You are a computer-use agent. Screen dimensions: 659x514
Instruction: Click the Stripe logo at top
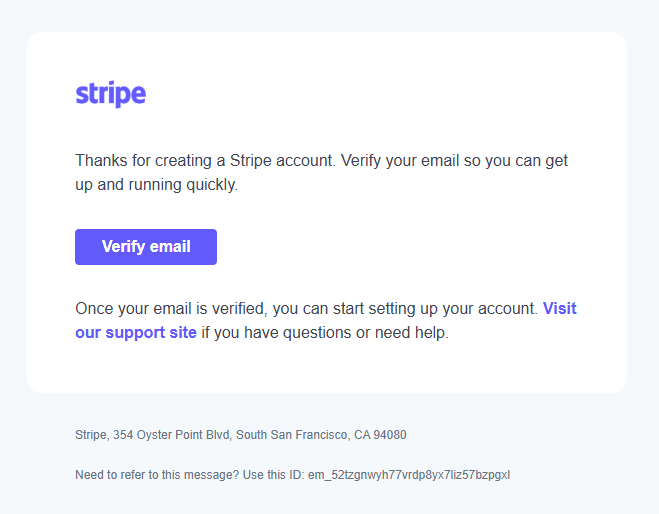coord(110,94)
